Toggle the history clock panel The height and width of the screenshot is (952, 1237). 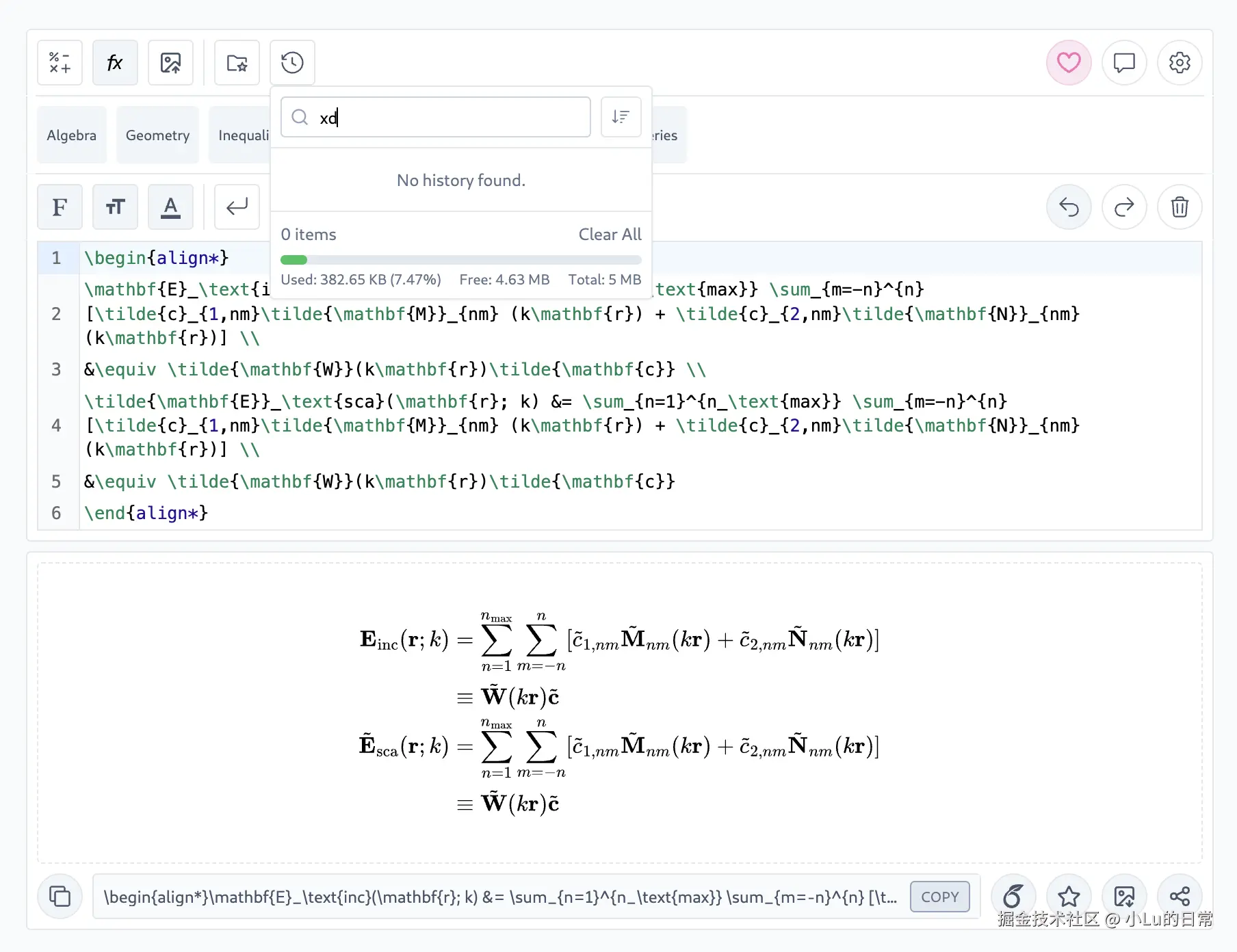292,63
